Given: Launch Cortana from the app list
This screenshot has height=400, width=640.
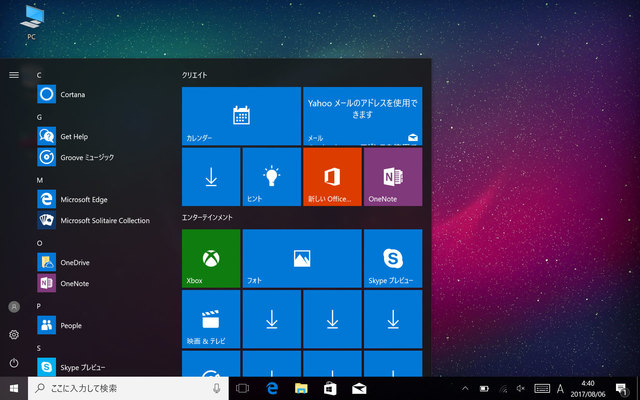Looking at the screenshot, I should coord(61,94).
